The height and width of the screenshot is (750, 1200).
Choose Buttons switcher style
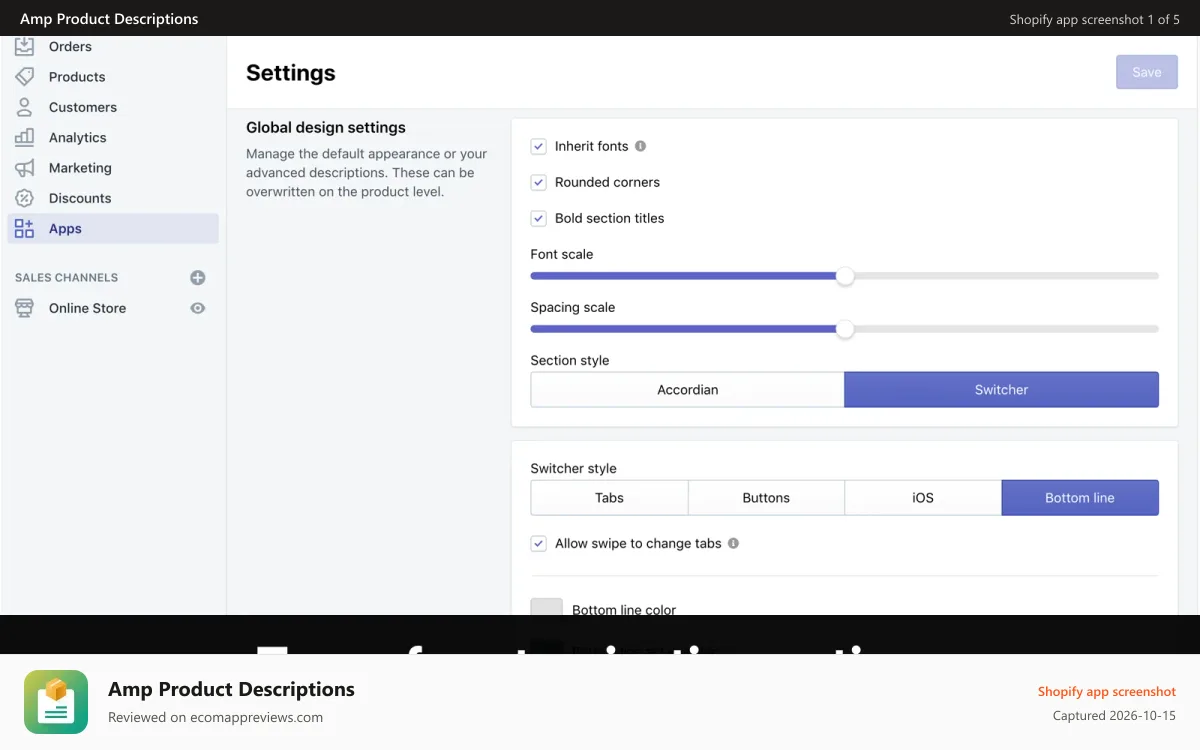(766, 498)
